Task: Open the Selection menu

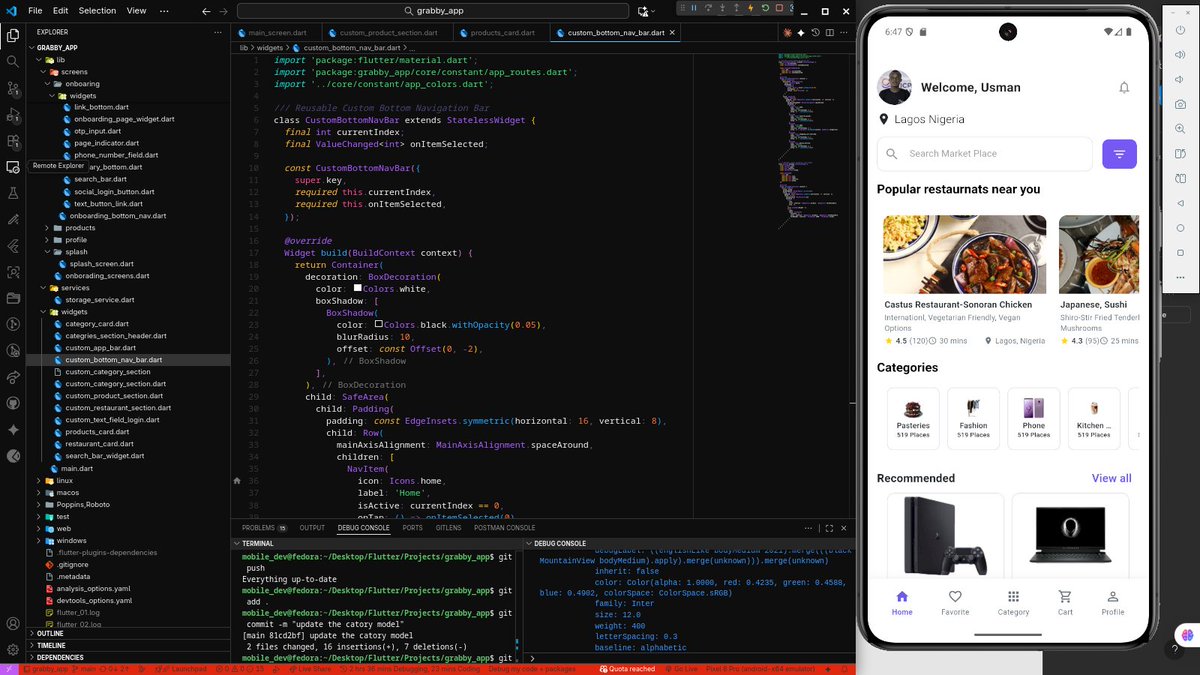Action: pos(97,10)
